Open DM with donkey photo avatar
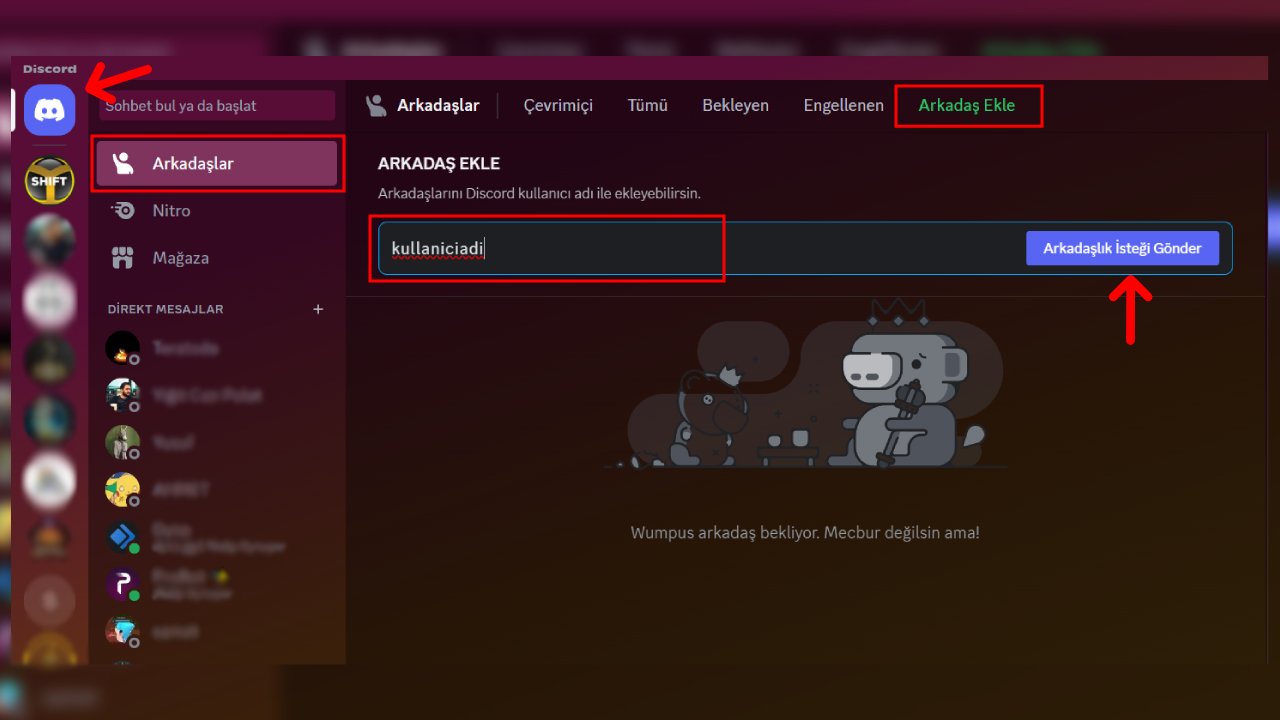Image resolution: width=1280 pixels, height=720 pixels. (x=122, y=442)
